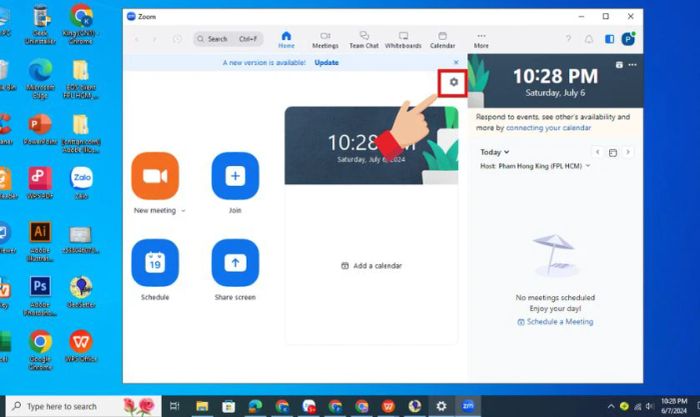
Task: Dismiss the new version banner
Action: click(x=456, y=63)
